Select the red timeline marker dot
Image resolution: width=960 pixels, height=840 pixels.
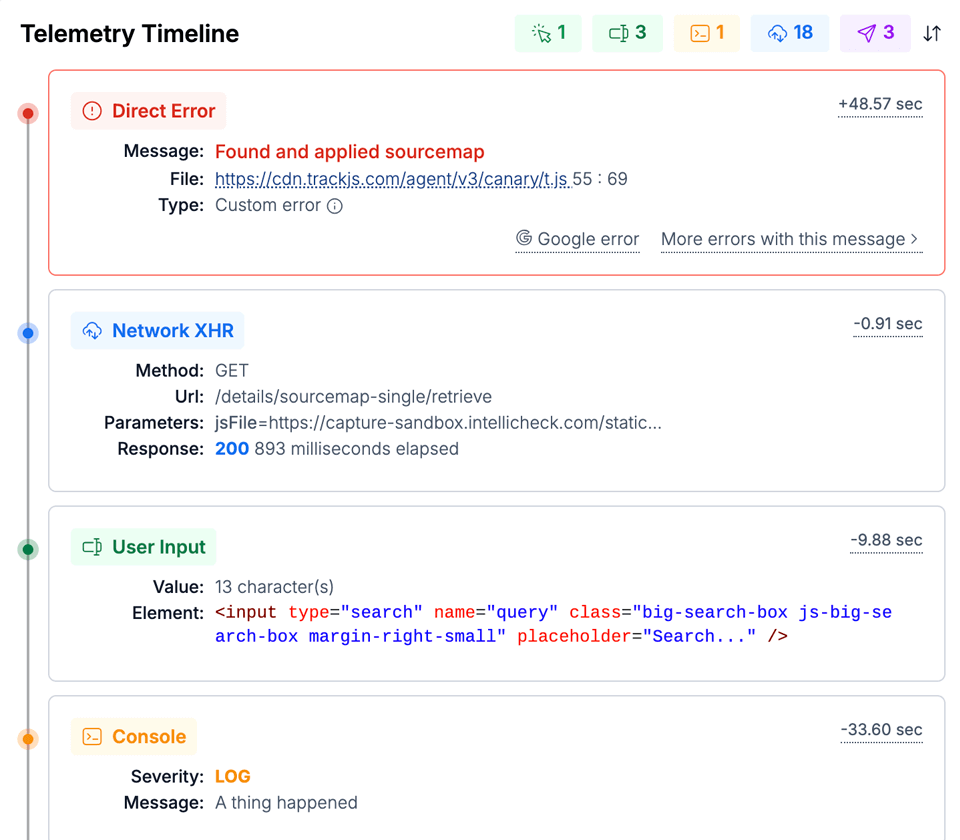(28, 113)
